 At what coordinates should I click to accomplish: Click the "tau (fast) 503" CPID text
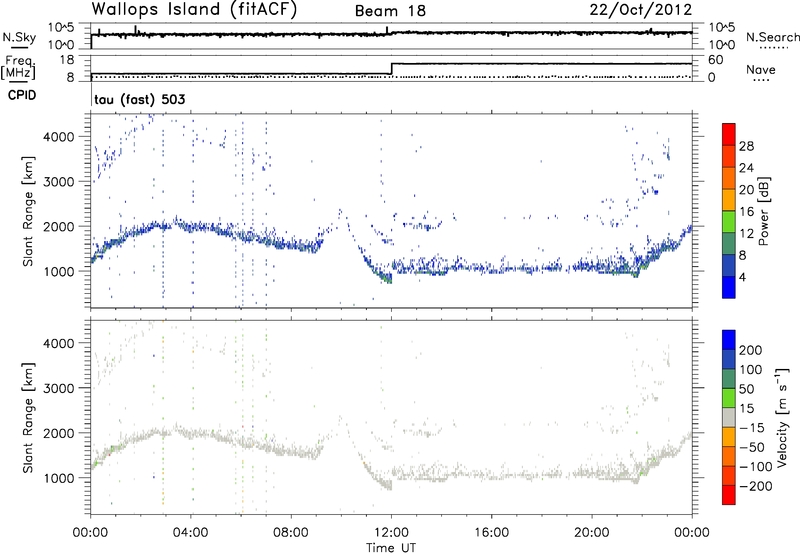[139, 99]
